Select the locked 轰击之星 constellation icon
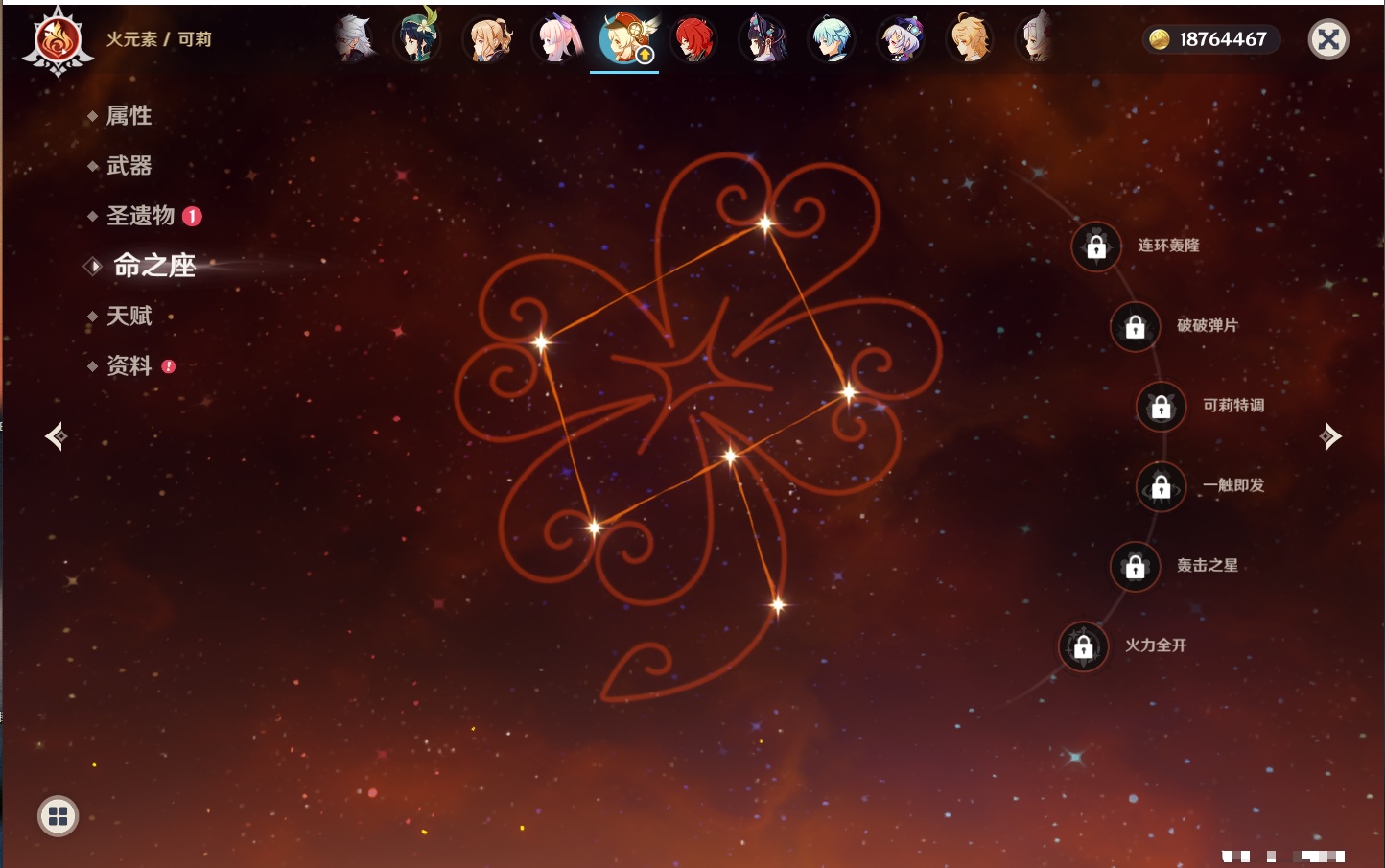This screenshot has width=1385, height=868. (1135, 567)
